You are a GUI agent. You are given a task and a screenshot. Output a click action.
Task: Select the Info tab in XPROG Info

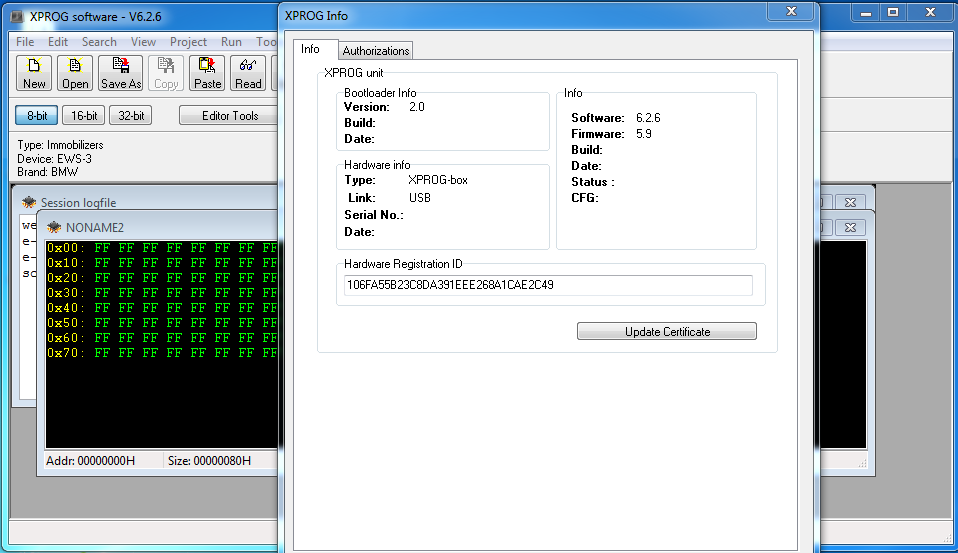310,49
